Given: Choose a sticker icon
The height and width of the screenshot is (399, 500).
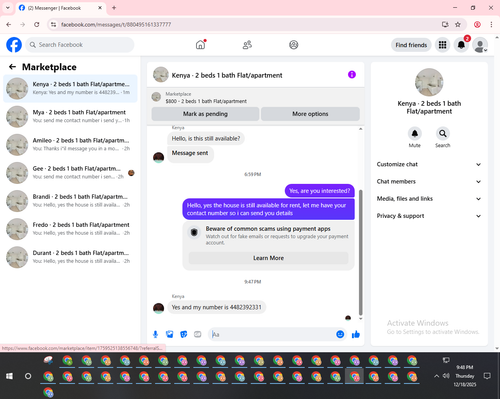Looking at the screenshot, I should [x=184, y=334].
